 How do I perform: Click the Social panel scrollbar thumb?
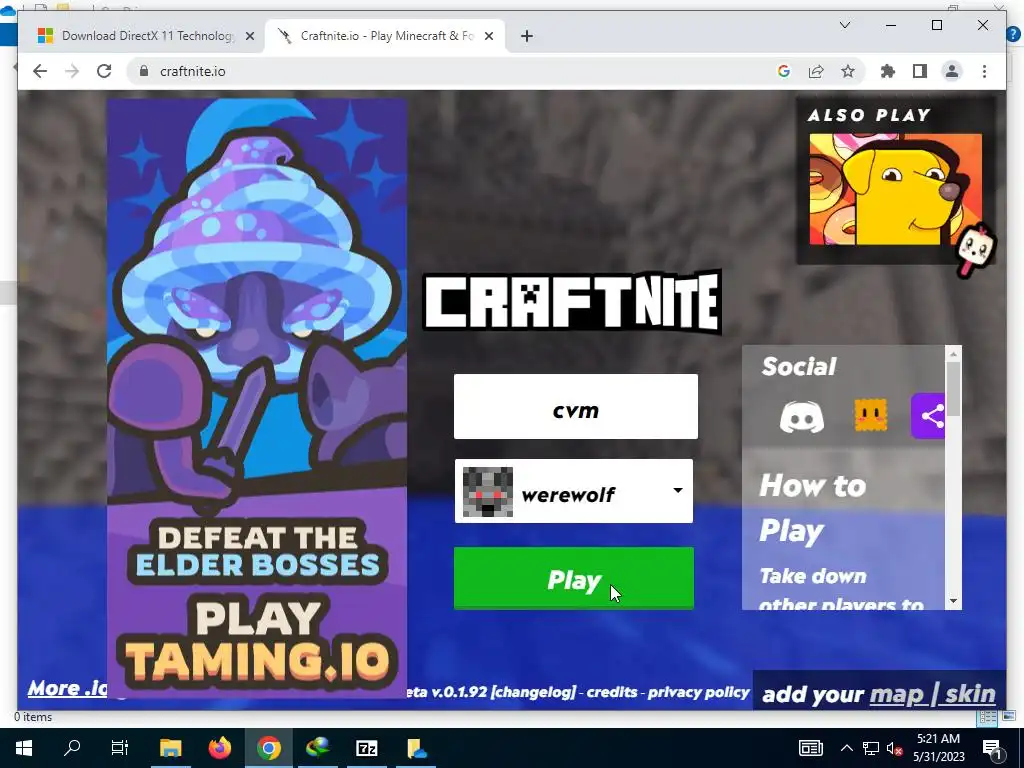(x=953, y=388)
